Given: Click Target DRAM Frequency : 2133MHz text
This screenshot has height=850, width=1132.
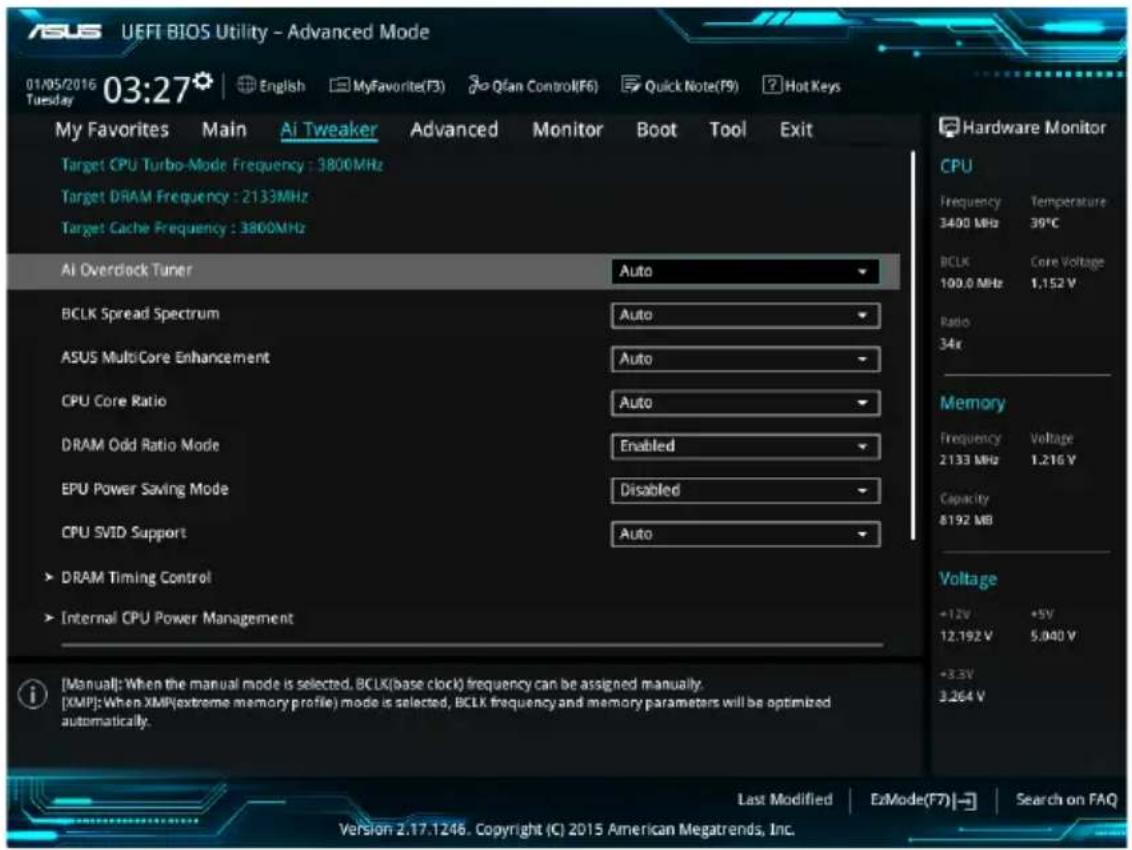Looking at the screenshot, I should pos(184,196).
